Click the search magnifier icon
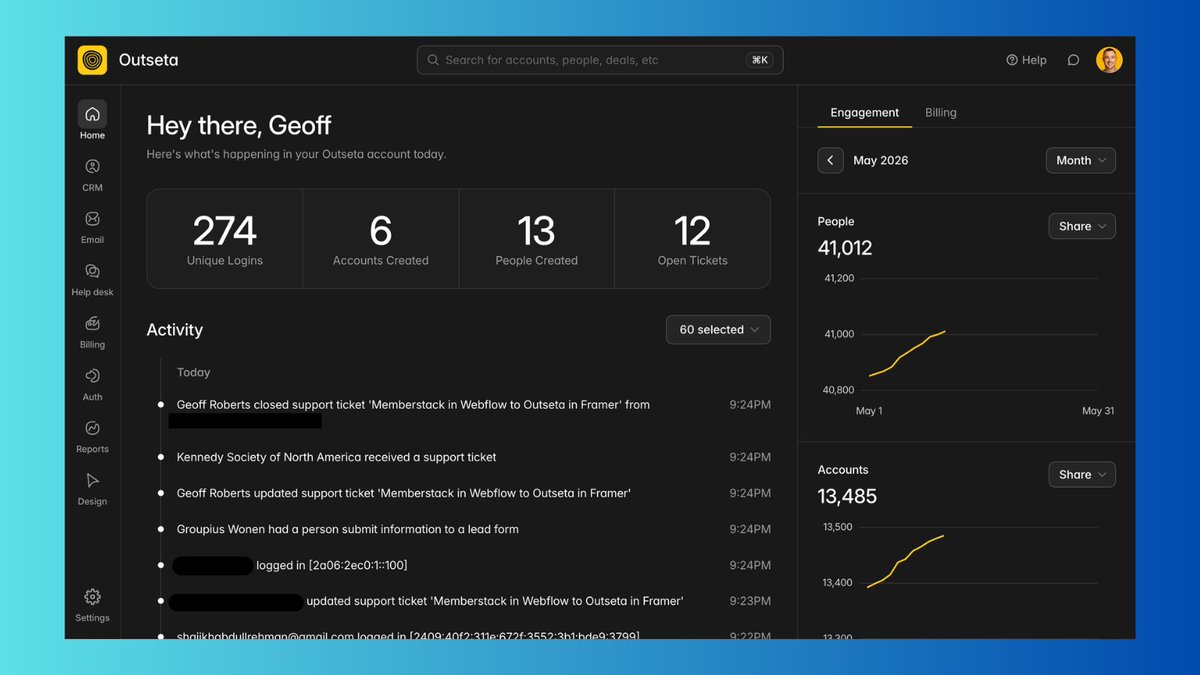Screen dimensions: 1200x675 pos(433,60)
